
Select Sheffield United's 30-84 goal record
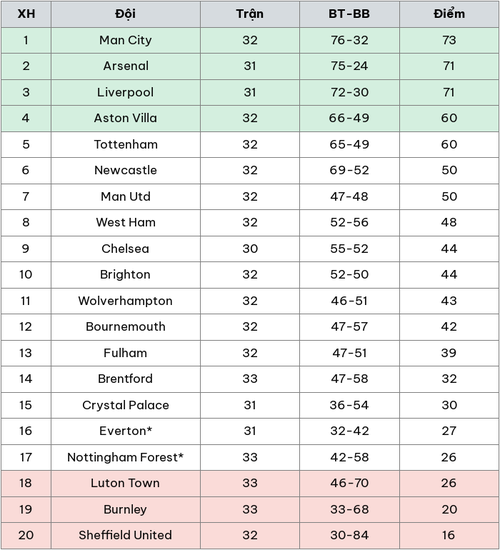pyautogui.click(x=349, y=535)
